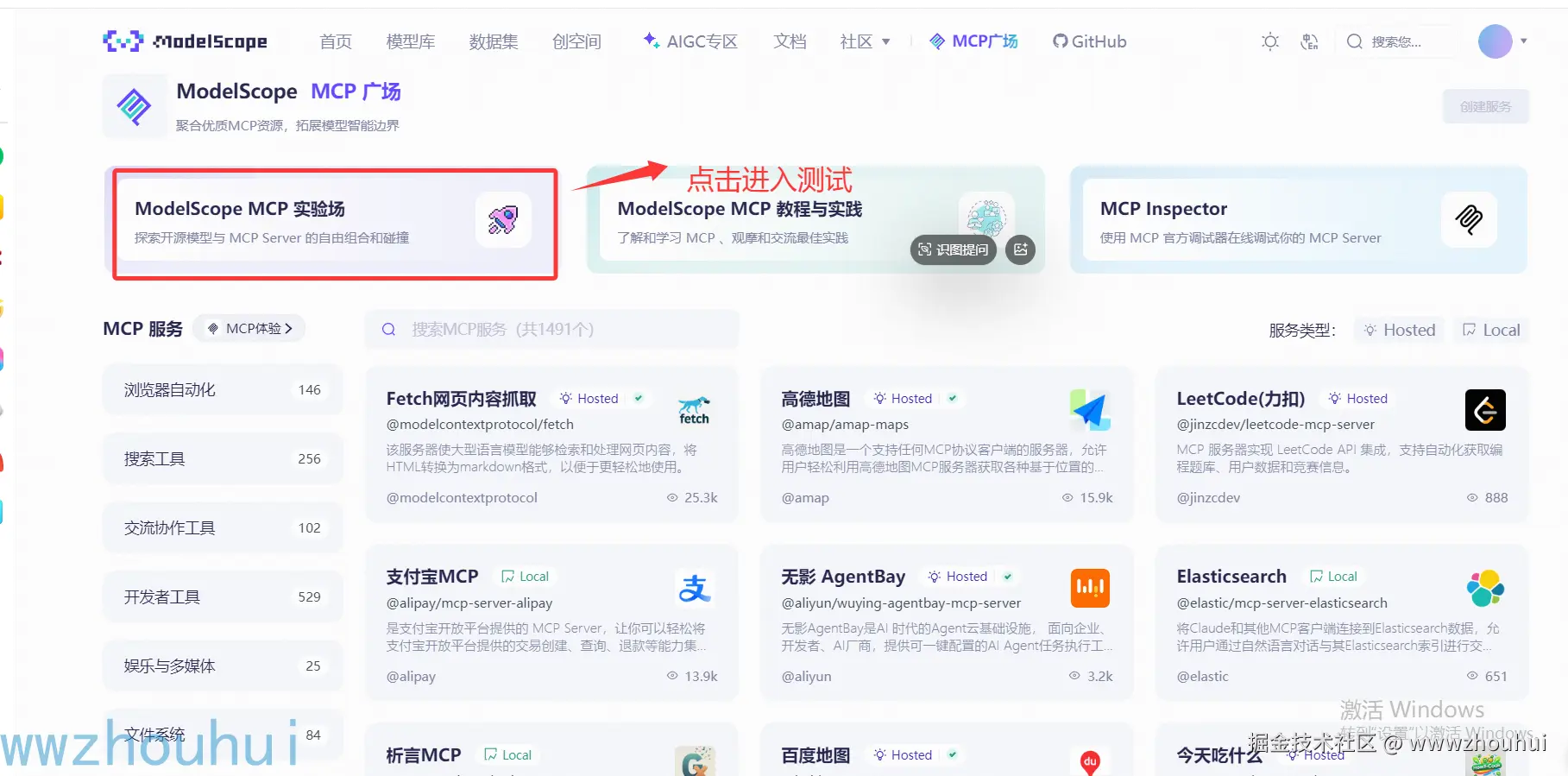This screenshot has height=776, width=1568.
Task: Click the Elasticsearch colorful logo icon
Action: [1485, 589]
